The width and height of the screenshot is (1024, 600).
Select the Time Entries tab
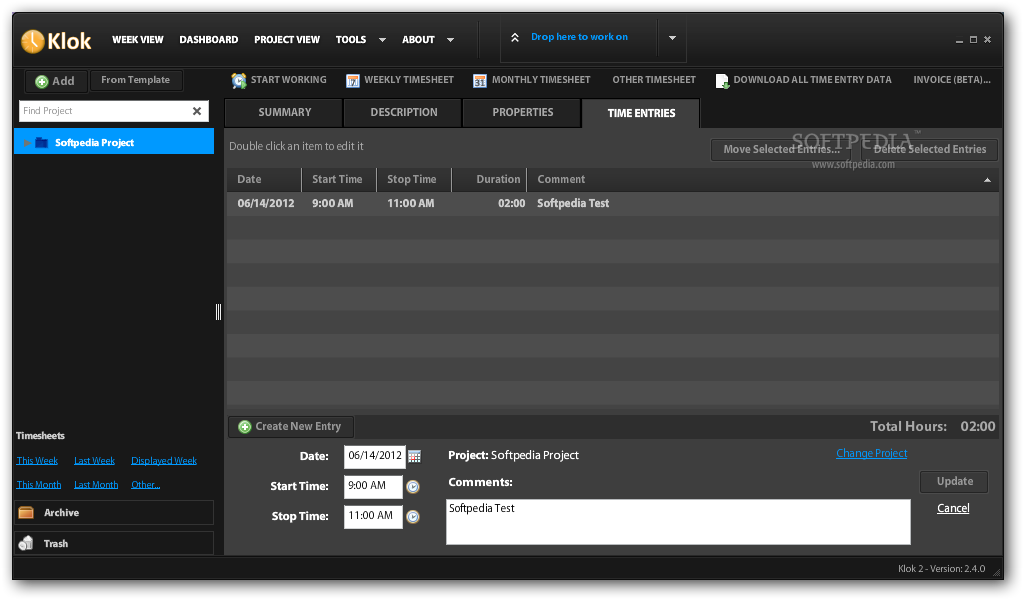(x=641, y=113)
